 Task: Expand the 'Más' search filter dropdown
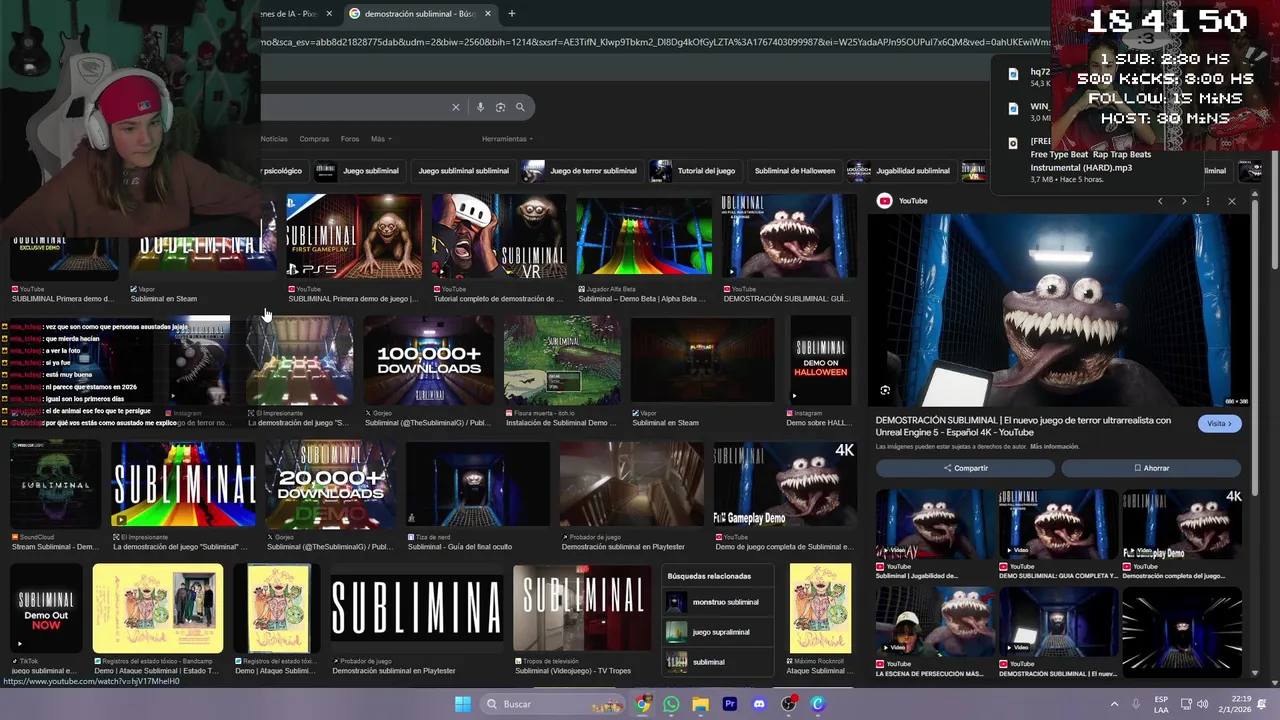(381, 139)
